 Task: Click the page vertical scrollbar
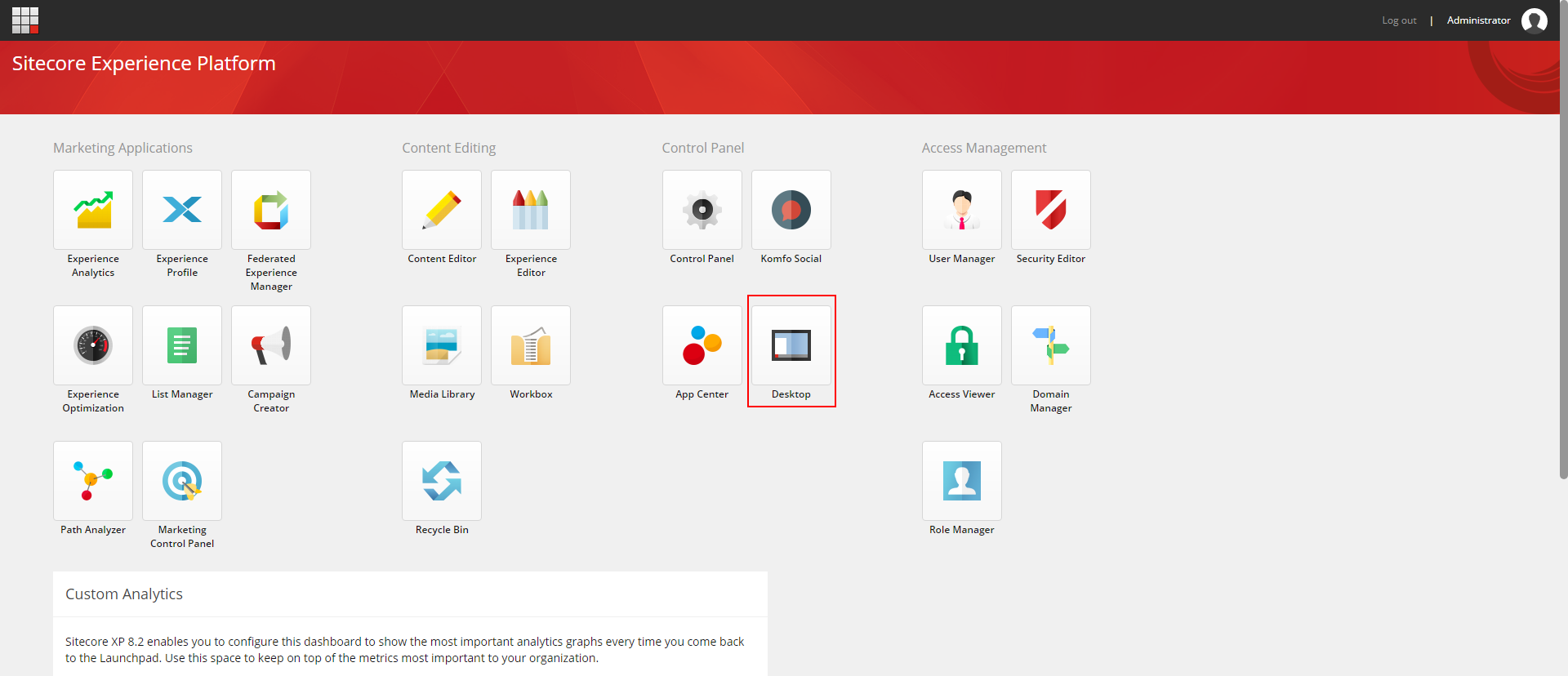tap(1563, 240)
